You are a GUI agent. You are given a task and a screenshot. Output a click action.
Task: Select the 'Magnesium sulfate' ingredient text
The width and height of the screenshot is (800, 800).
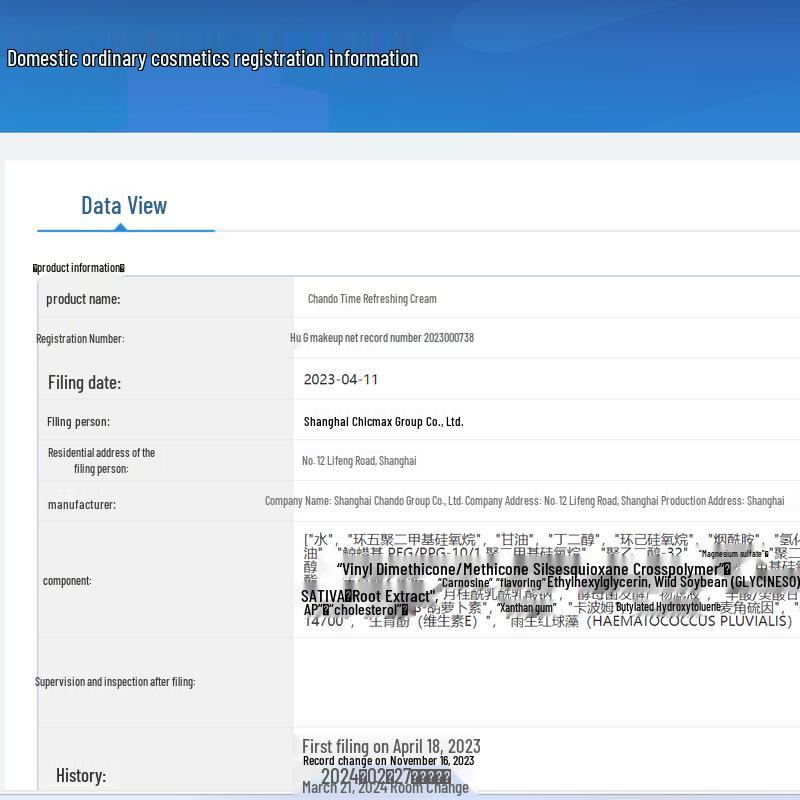[x=734, y=554]
